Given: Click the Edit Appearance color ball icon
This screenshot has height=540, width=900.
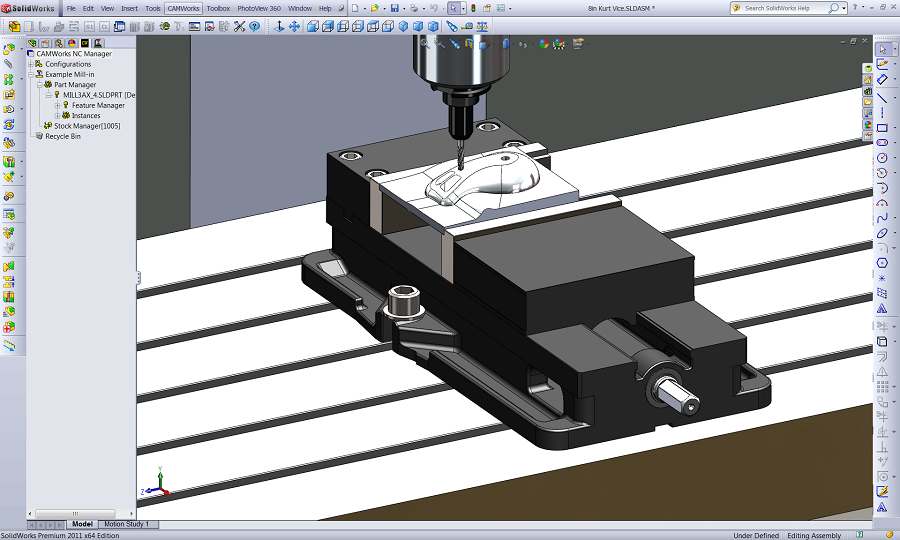Looking at the screenshot, I should click(543, 44).
